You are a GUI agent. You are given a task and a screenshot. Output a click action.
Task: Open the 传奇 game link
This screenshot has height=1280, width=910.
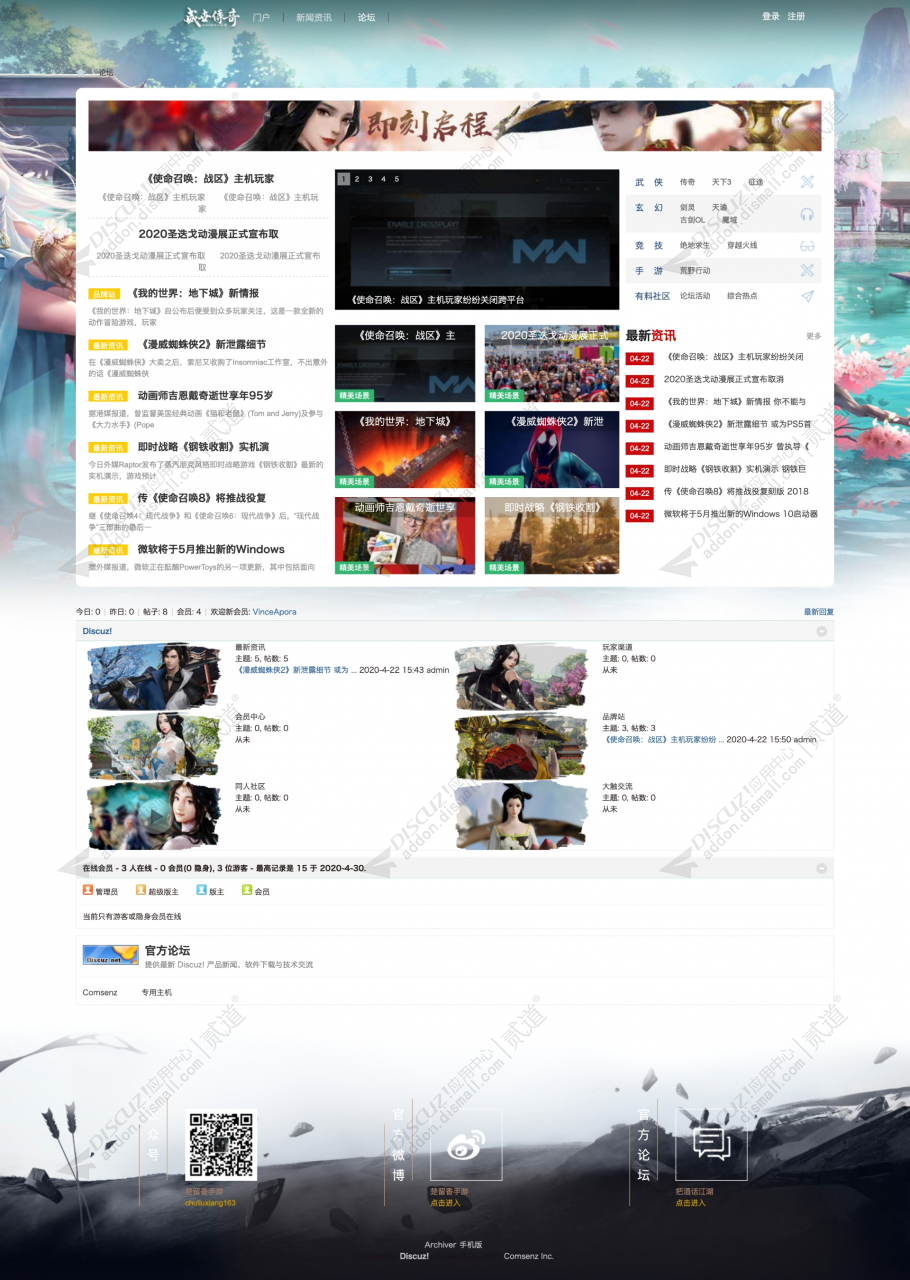click(x=687, y=182)
